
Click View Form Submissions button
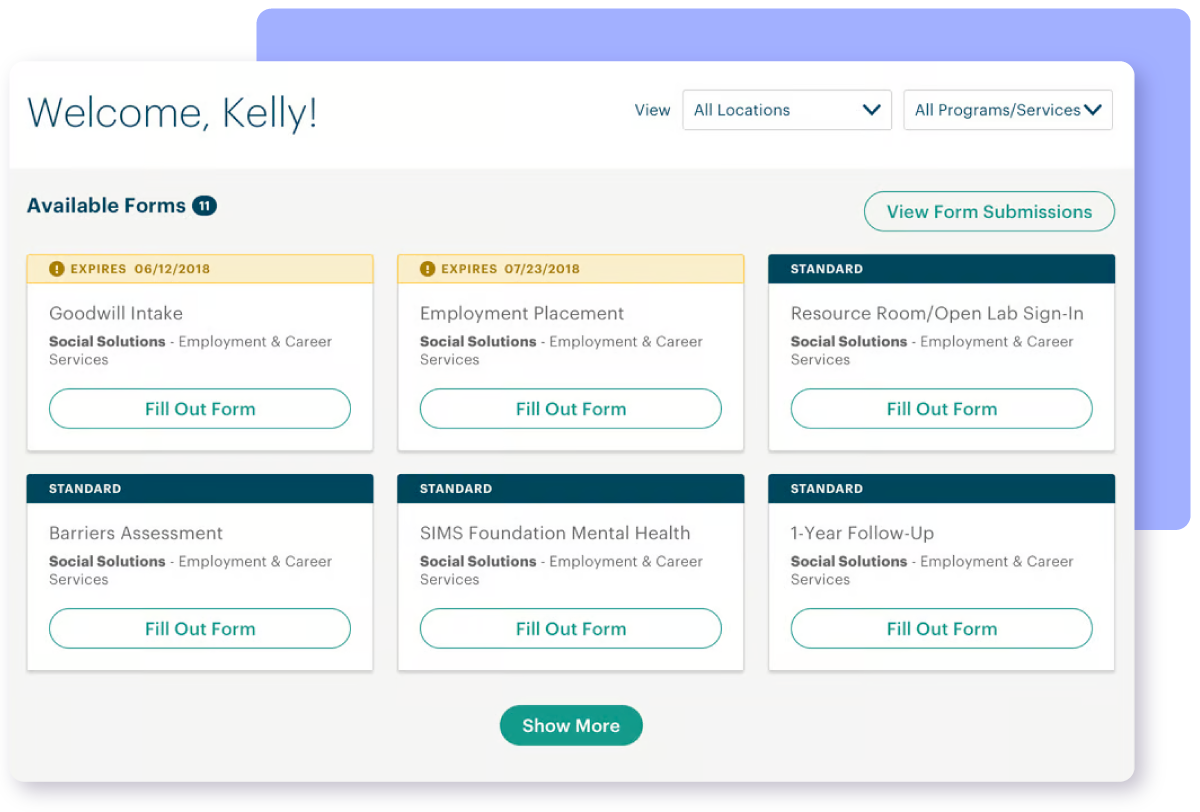point(989,211)
